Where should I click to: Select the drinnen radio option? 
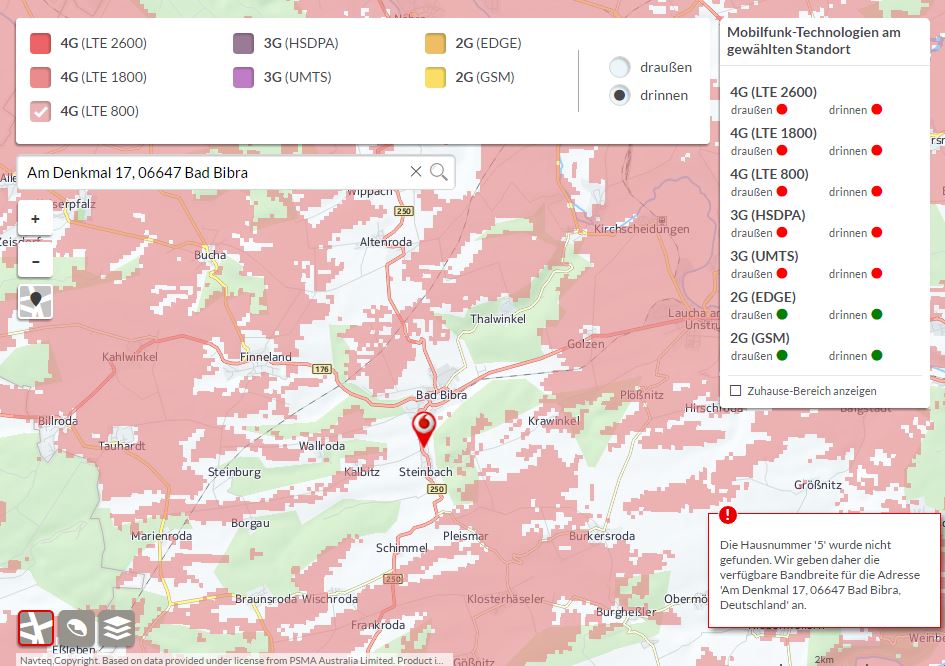[620, 95]
